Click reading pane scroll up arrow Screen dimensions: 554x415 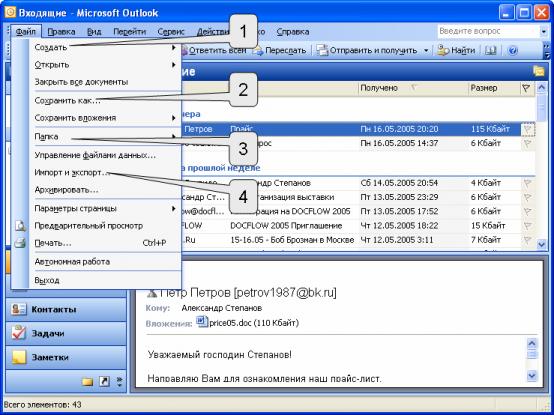(x=532, y=343)
